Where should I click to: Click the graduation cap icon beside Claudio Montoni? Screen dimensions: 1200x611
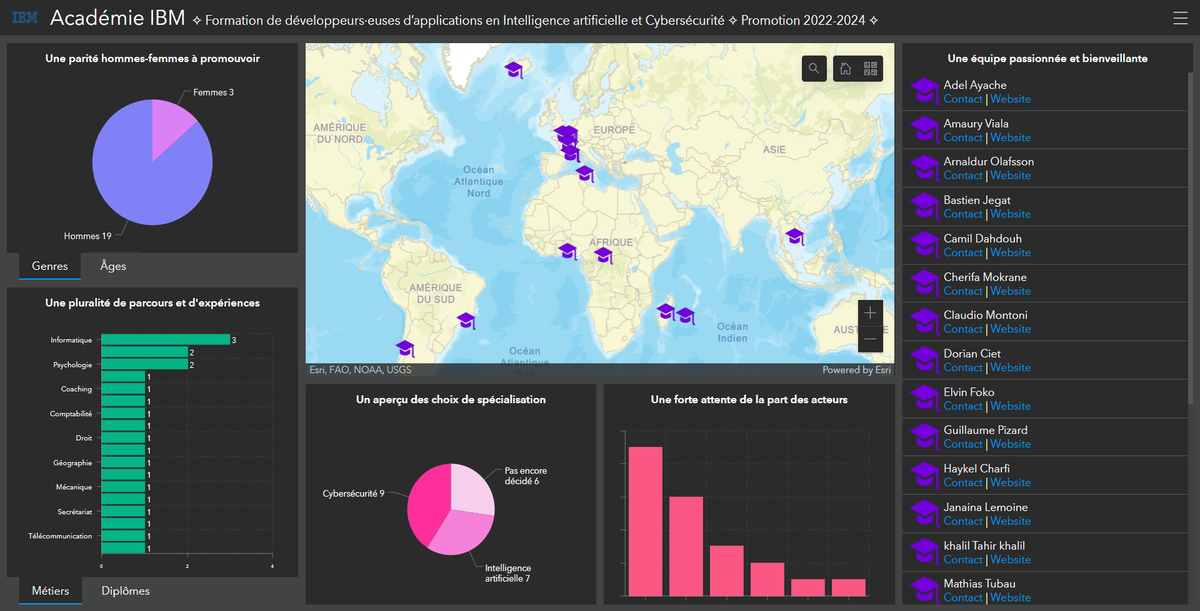[924, 322]
